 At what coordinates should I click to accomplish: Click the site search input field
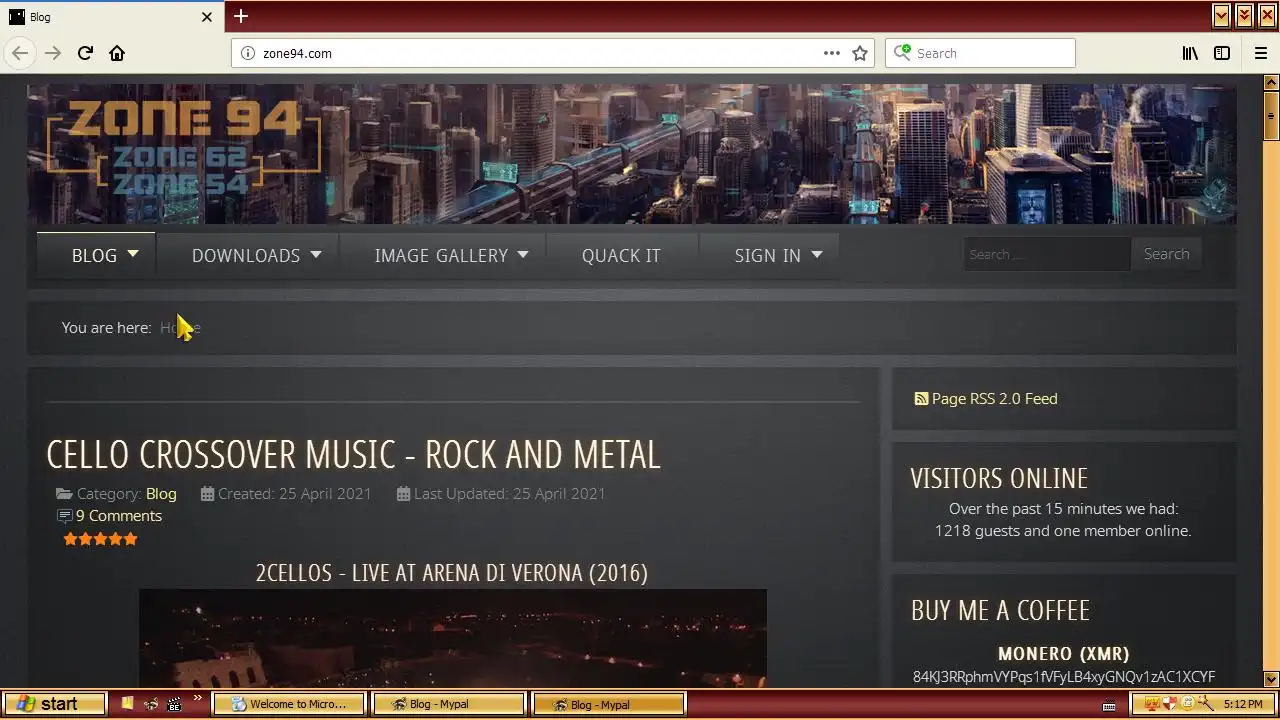pyautogui.click(x=1047, y=254)
